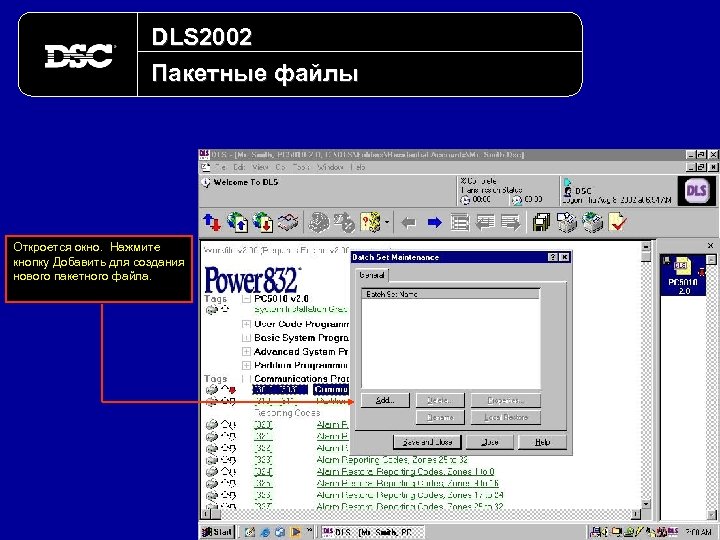Click Save and Close button
The height and width of the screenshot is (540, 720).
tap(428, 442)
